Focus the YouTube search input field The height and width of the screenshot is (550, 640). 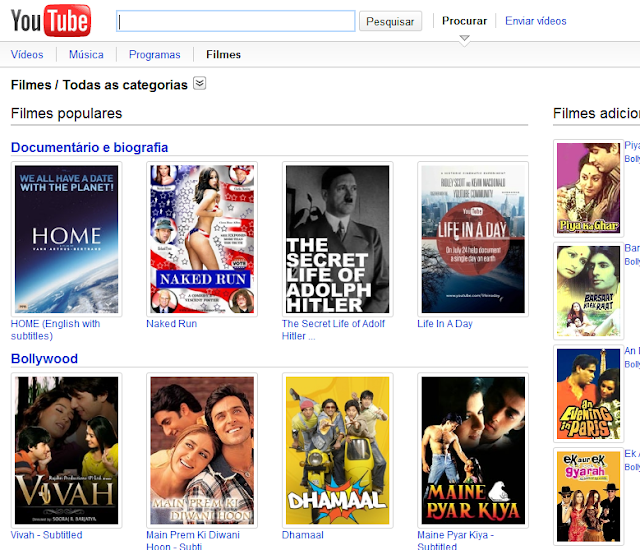pos(236,21)
